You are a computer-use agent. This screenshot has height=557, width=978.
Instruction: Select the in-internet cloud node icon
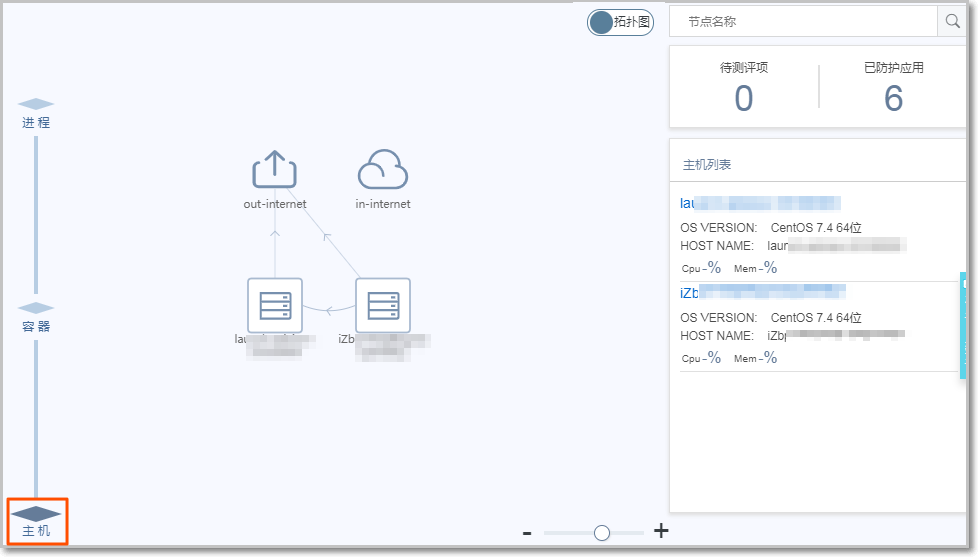[383, 171]
